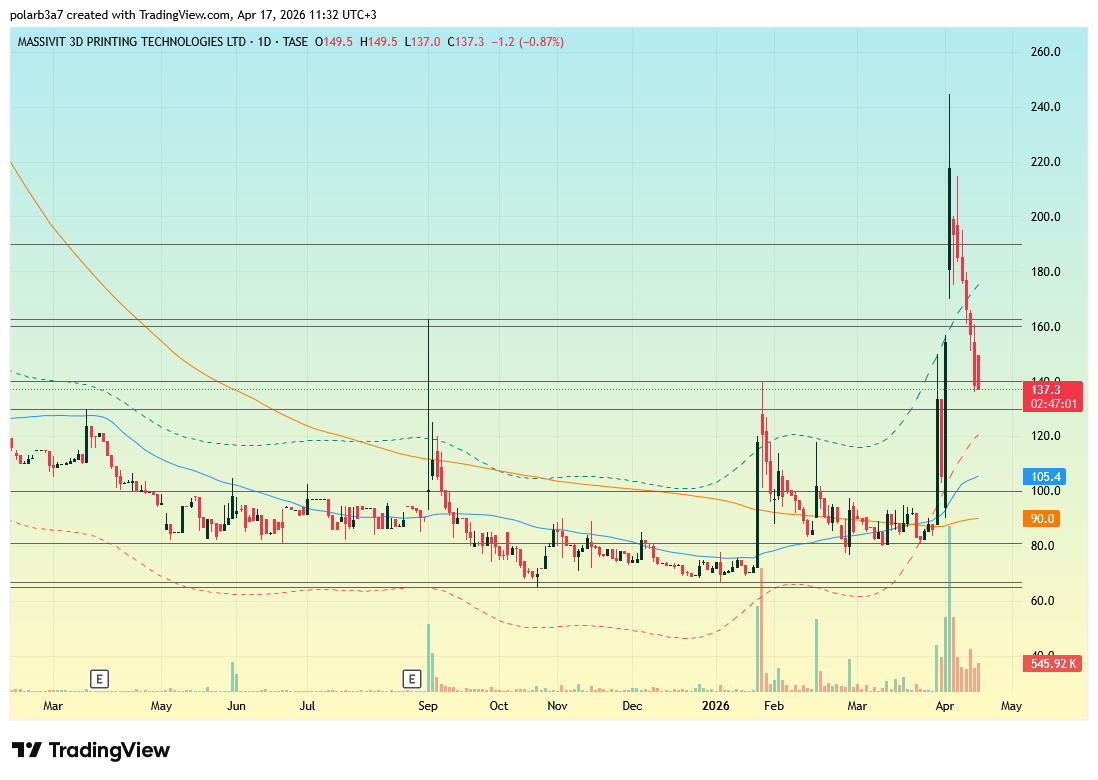Click the 220.0 price axis label
Screen dimensions: 1098x780
pos(1045,162)
